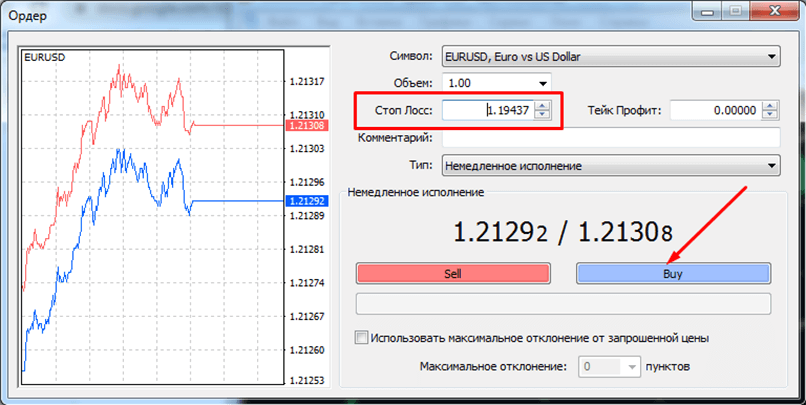The image size is (806, 405).
Task: Click the пунктов label
Action: [x=668, y=366]
